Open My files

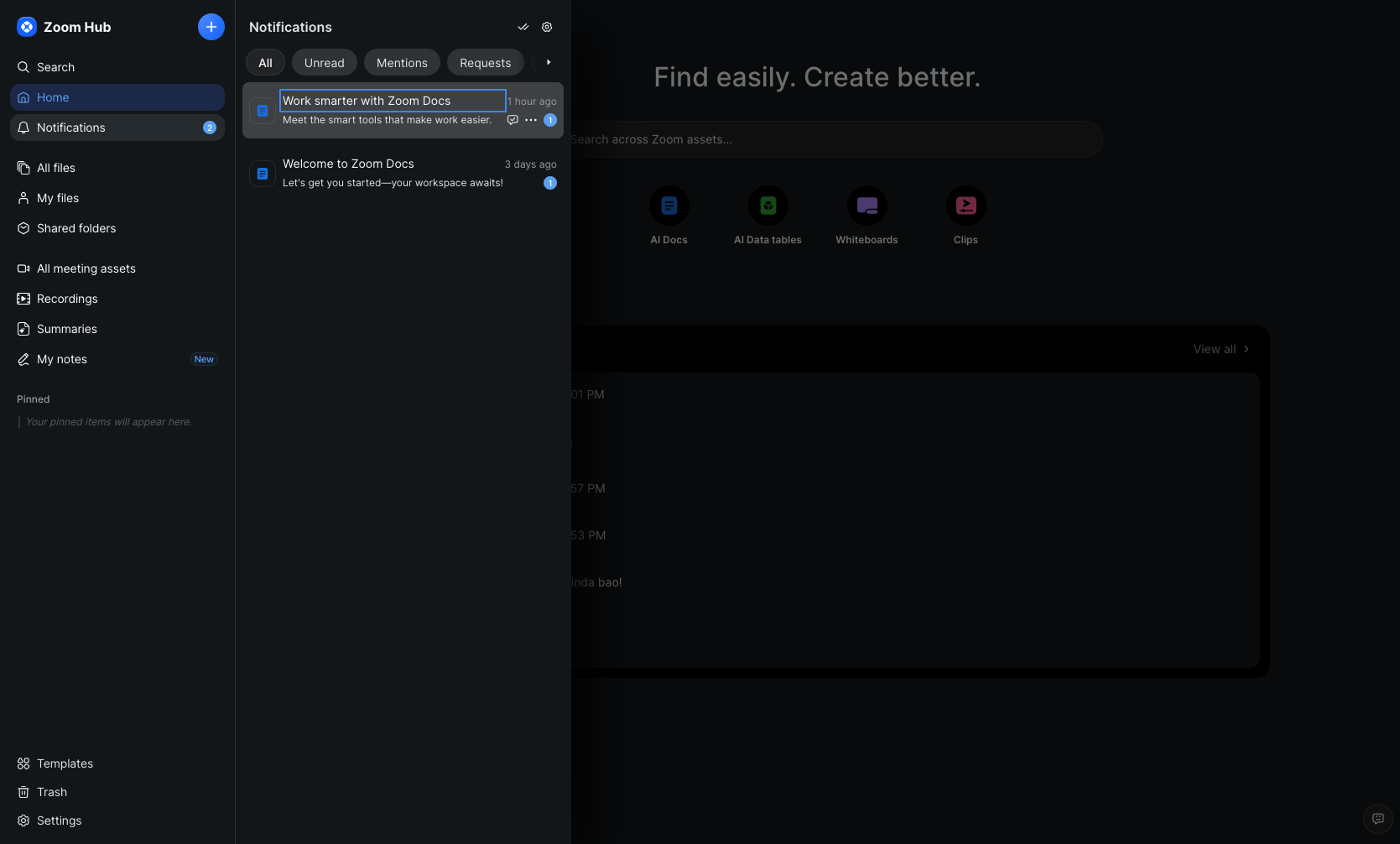117,198
